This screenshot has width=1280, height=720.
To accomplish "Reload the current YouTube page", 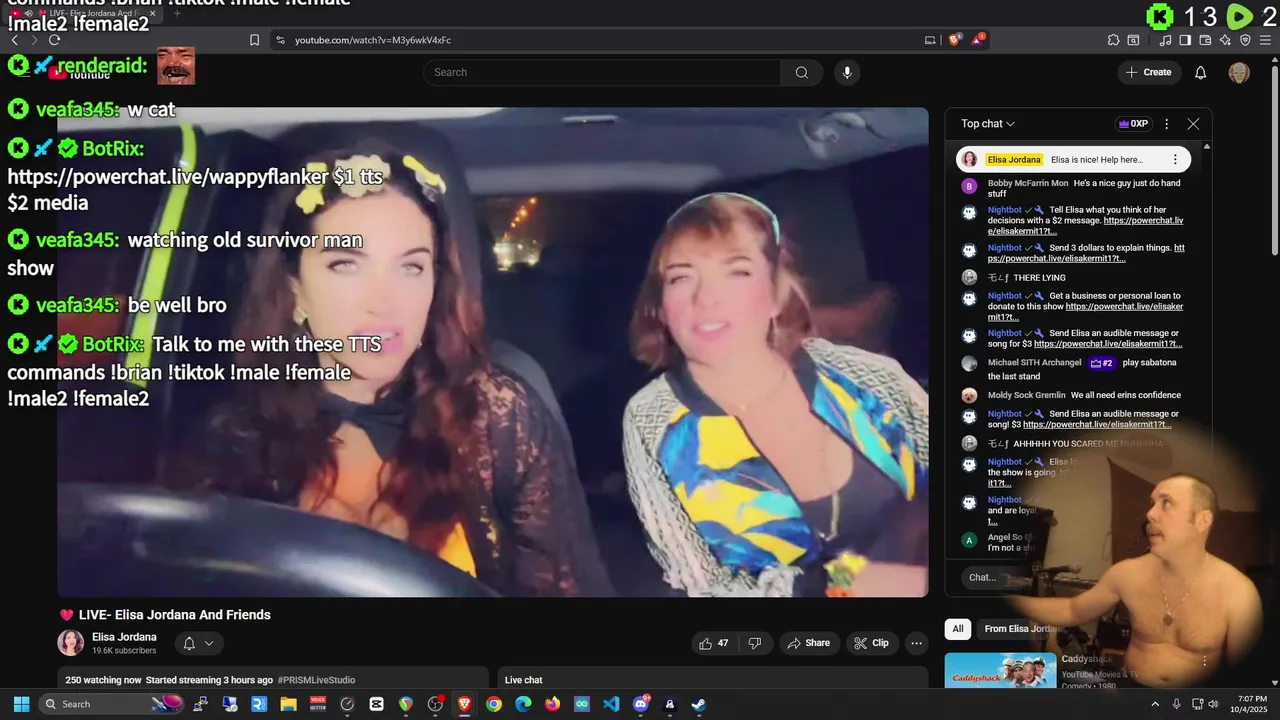I will [54, 40].
